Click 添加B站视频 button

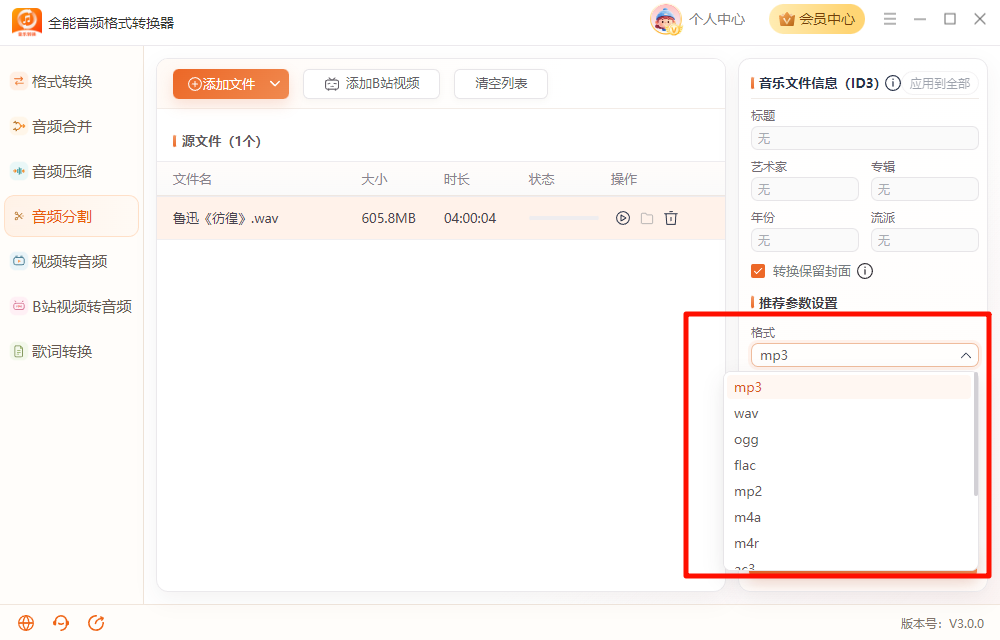pyautogui.click(x=371, y=84)
